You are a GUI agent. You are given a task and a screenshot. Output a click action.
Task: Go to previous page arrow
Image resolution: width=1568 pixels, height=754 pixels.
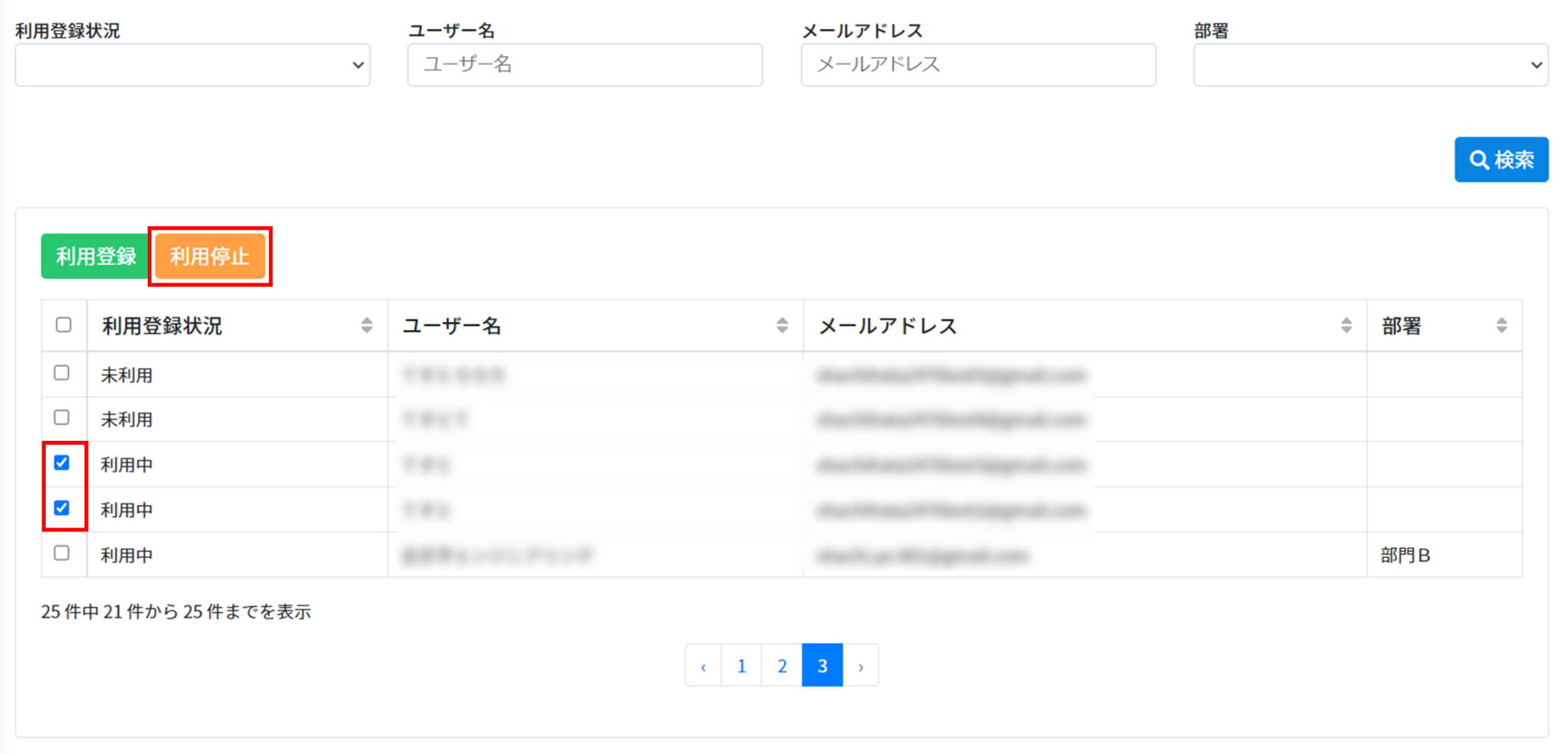704,666
